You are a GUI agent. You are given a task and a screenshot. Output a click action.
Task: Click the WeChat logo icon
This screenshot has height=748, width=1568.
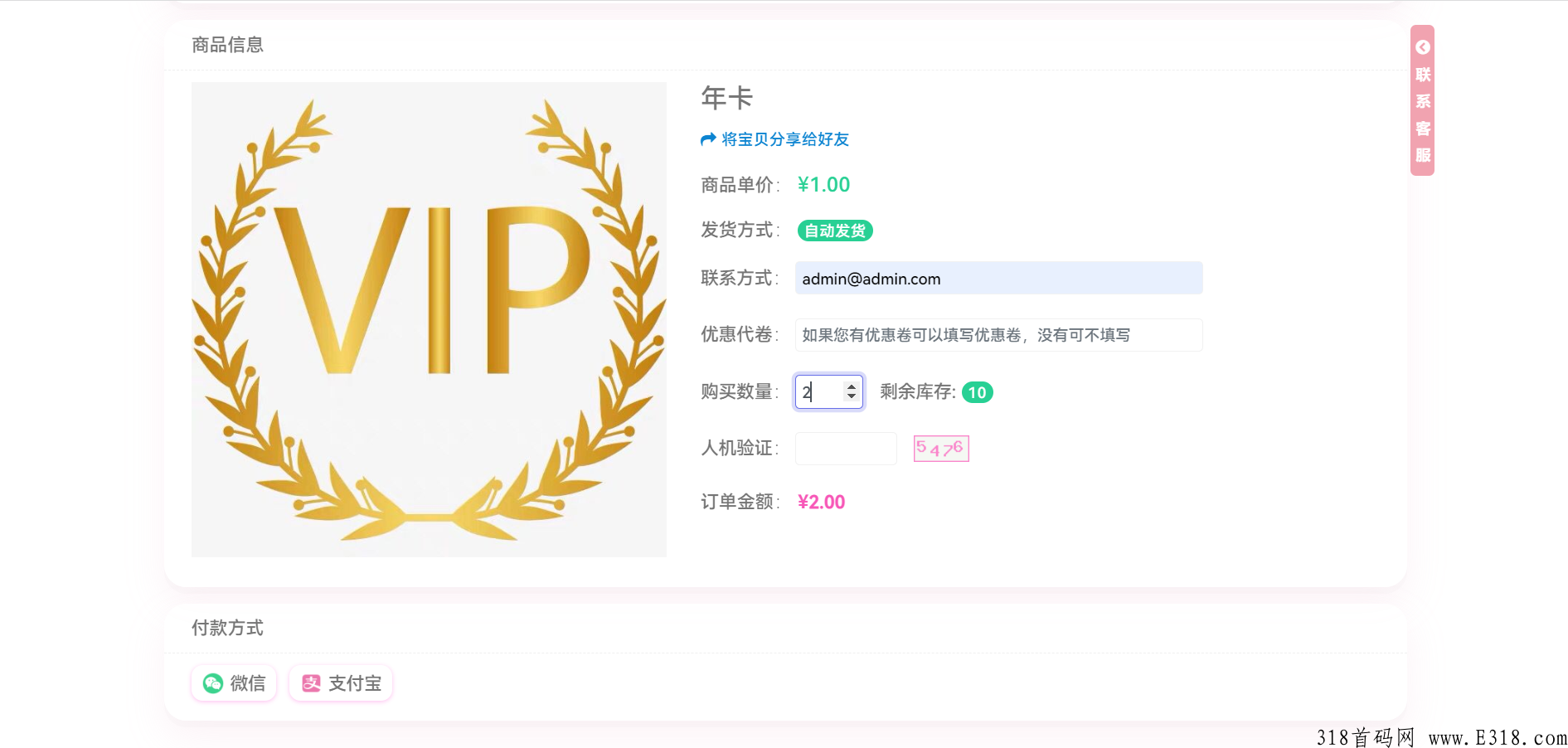[x=213, y=683]
